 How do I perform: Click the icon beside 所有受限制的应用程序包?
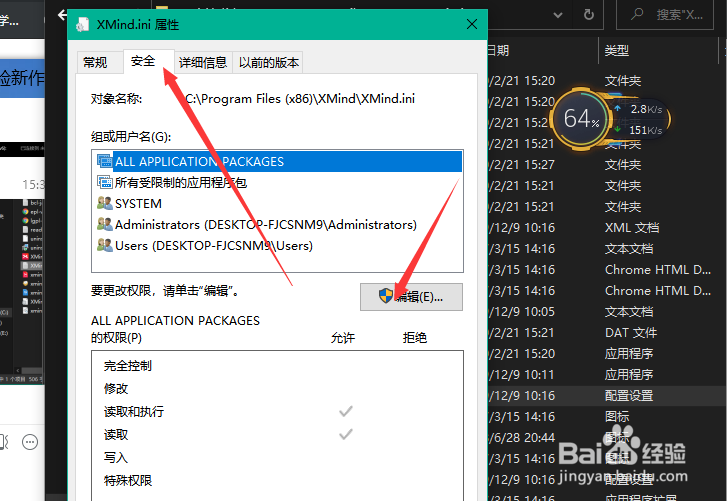104,182
